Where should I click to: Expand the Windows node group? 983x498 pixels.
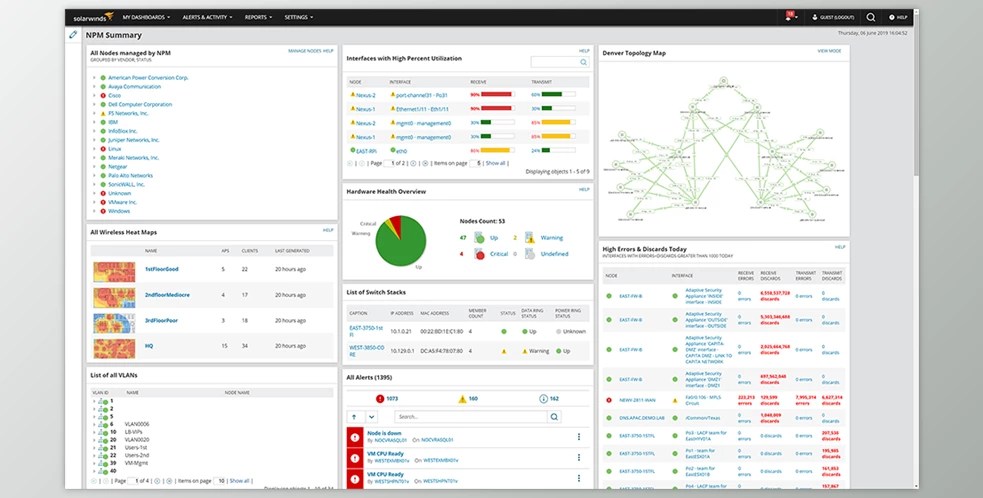(94, 211)
